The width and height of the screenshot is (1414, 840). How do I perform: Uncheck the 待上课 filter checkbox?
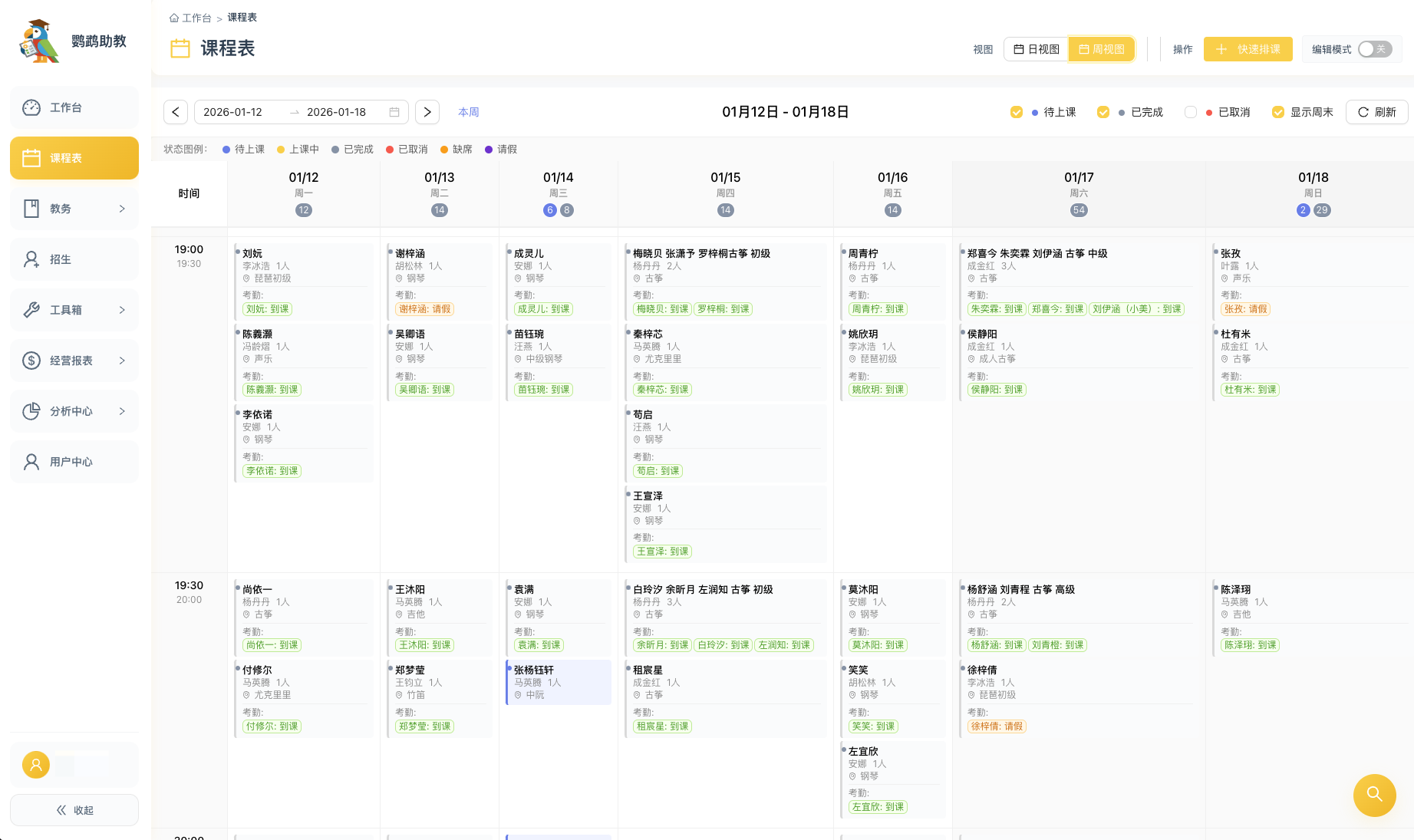[1017, 112]
